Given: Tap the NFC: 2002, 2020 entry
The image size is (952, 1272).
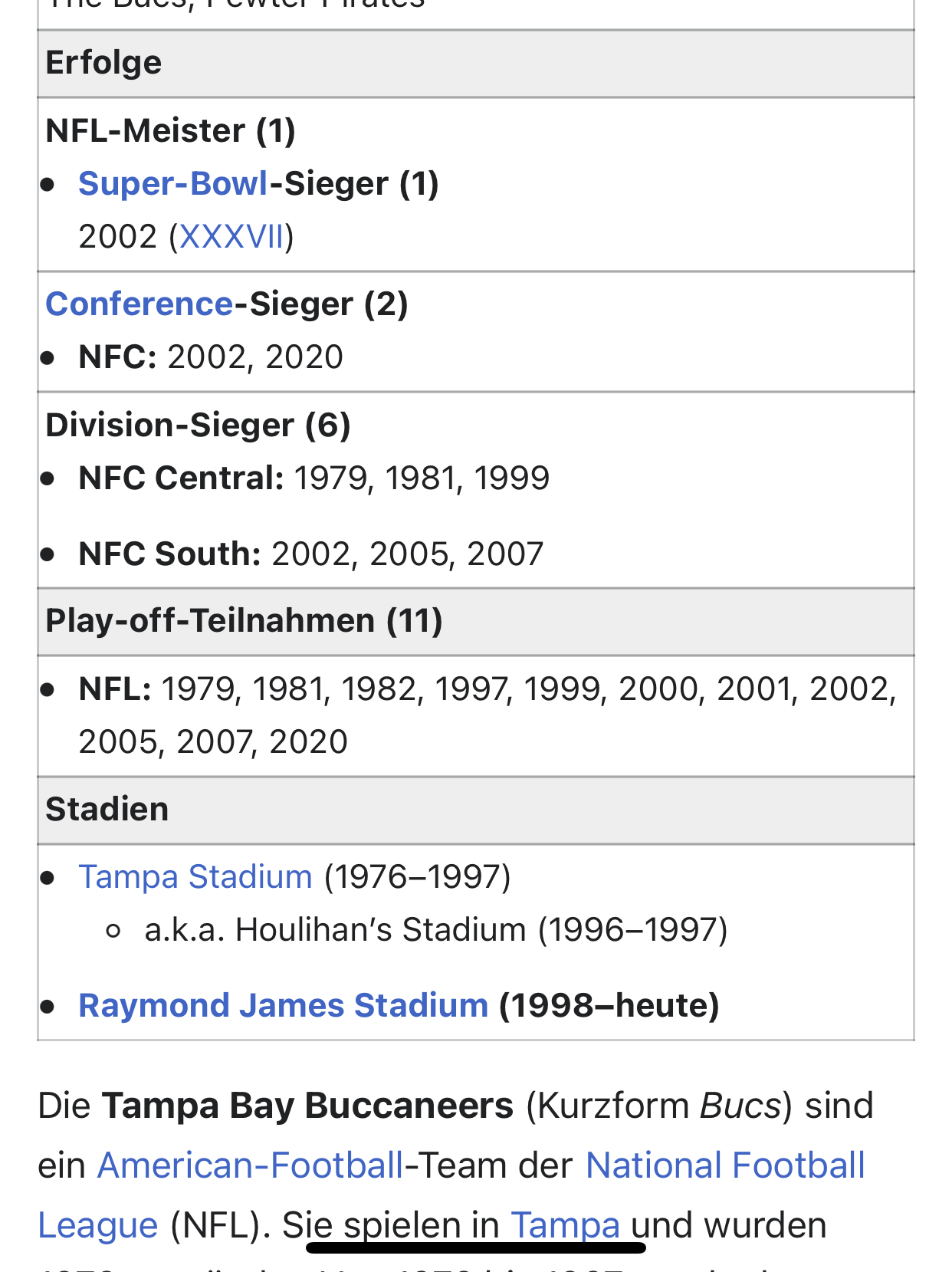Looking at the screenshot, I should pyautogui.click(x=211, y=357).
